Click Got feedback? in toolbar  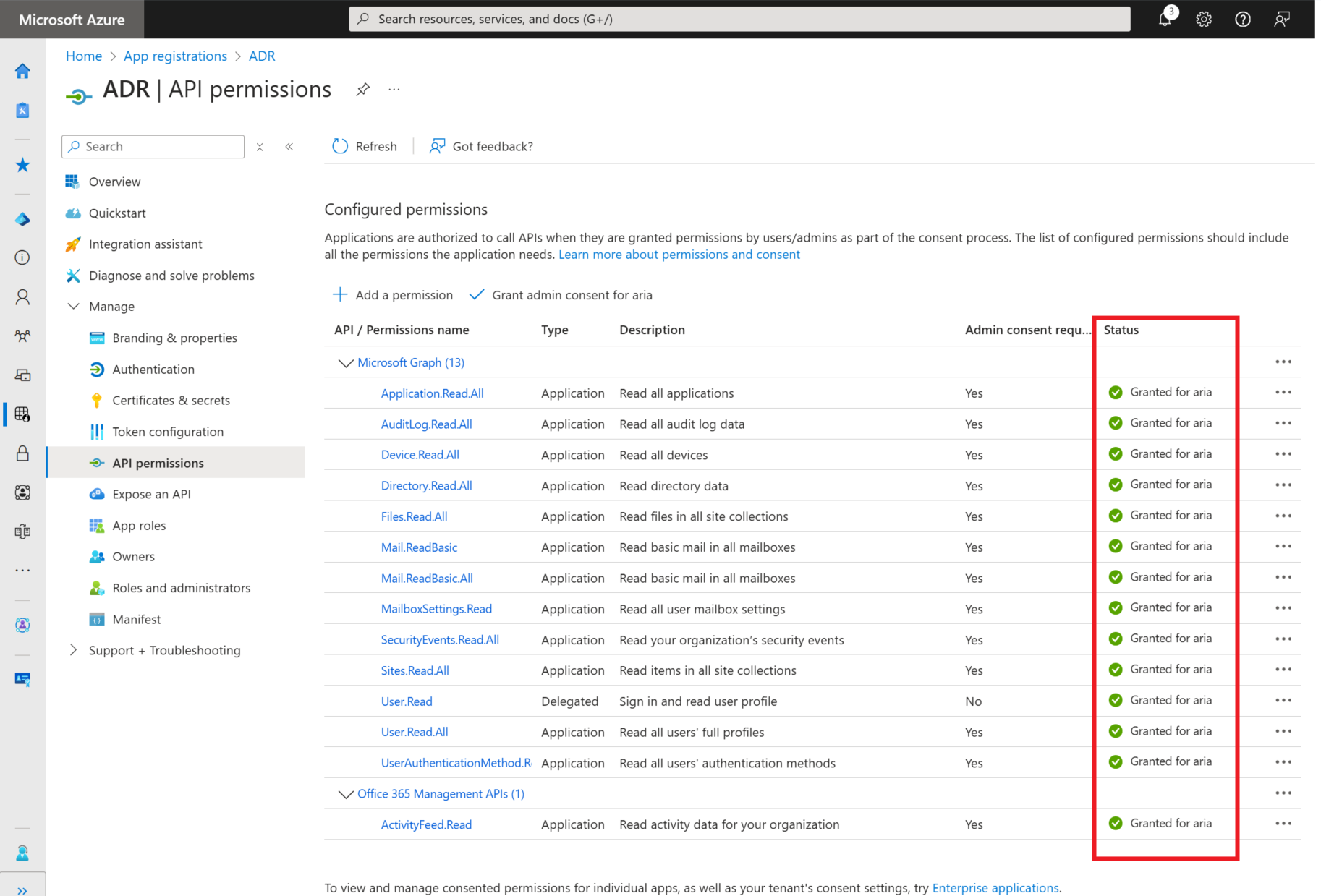tap(481, 147)
